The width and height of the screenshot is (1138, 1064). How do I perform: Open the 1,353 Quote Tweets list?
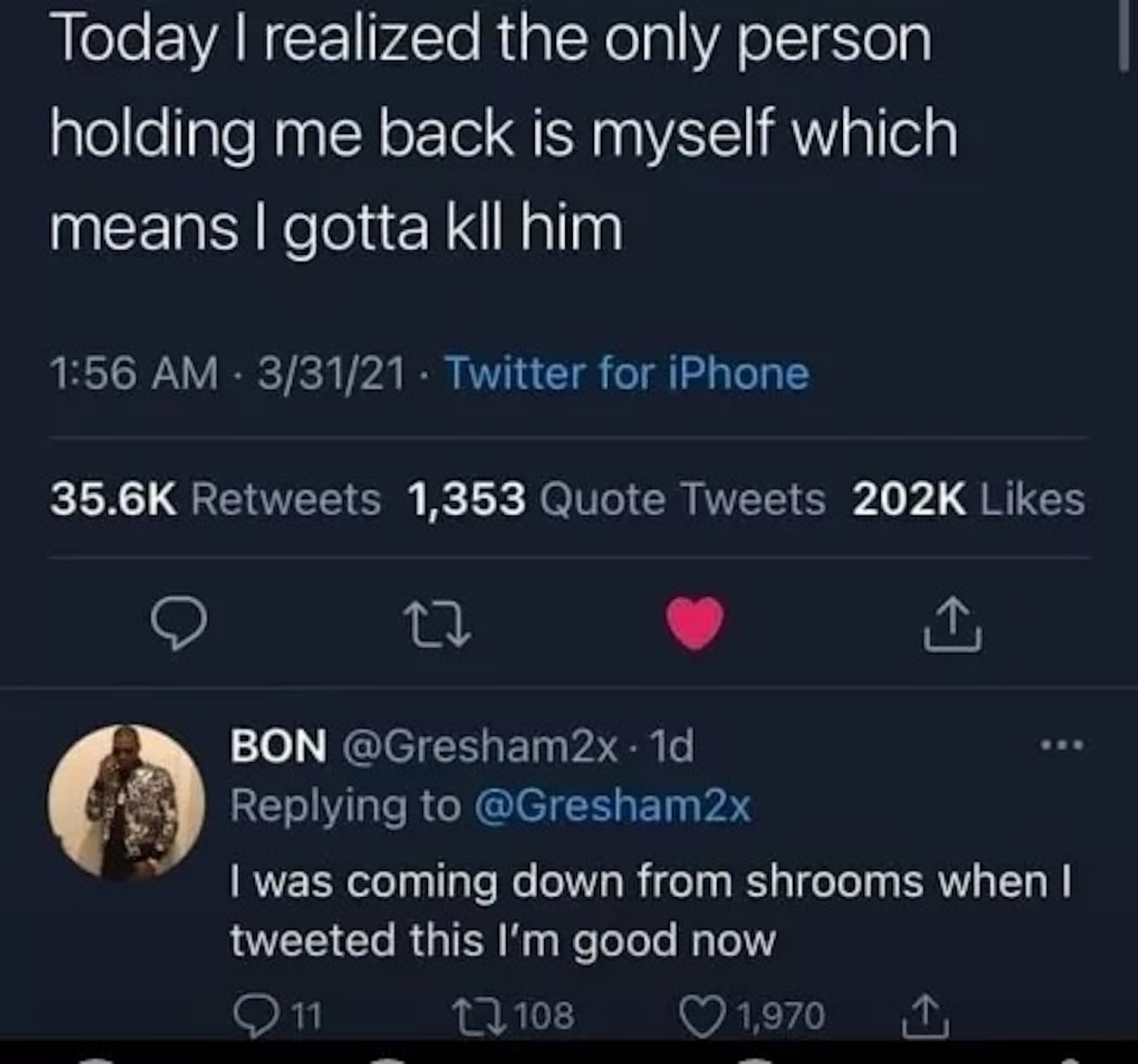coord(616,500)
